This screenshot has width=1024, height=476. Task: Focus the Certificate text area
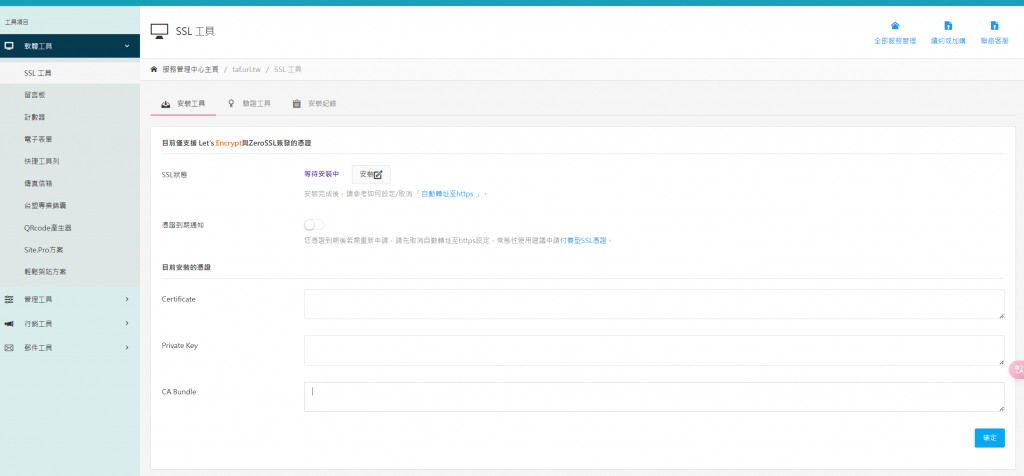tap(654, 304)
